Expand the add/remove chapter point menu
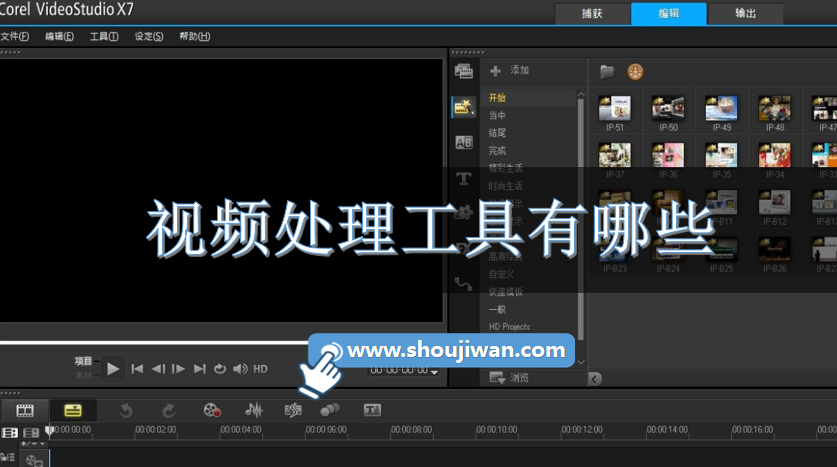This screenshot has width=837, height=467. pyautogui.click(x=33, y=444)
